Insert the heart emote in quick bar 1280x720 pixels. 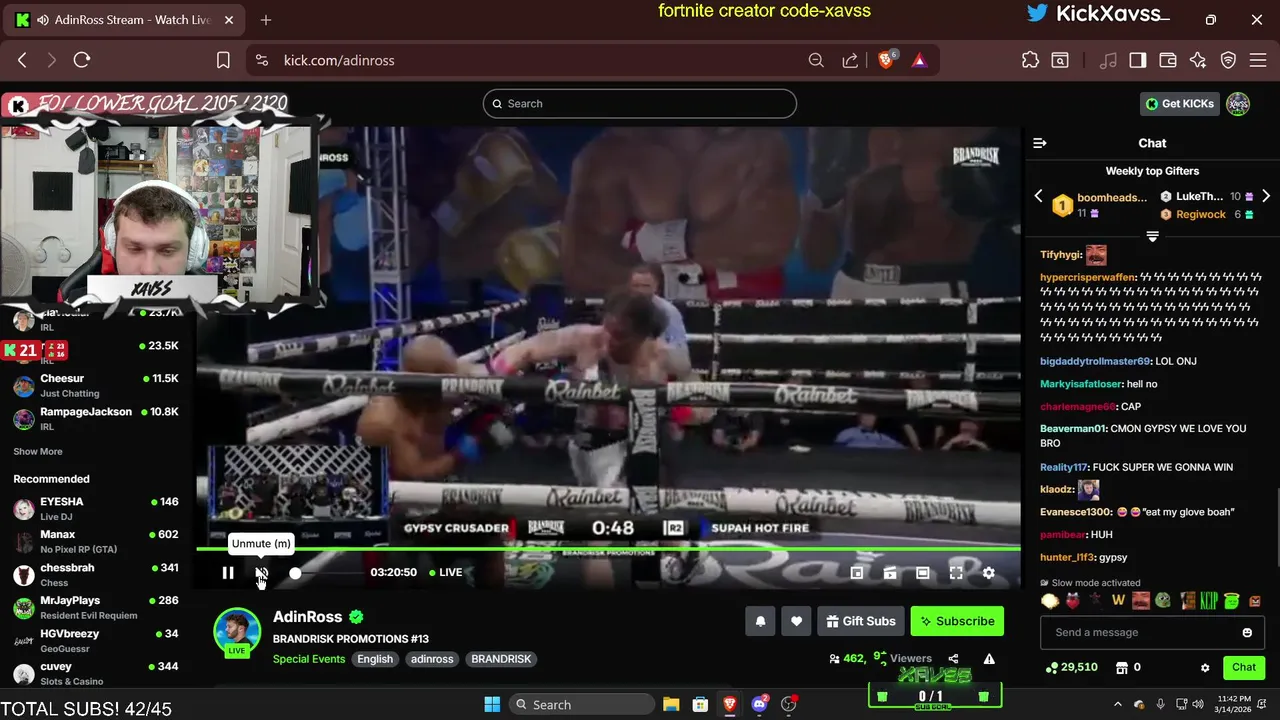[x=1072, y=601]
